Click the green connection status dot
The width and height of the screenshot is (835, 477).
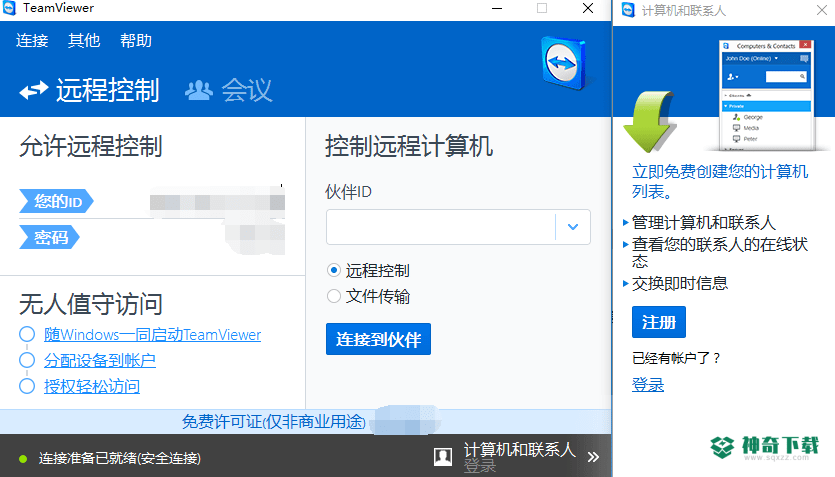[x=23, y=458]
